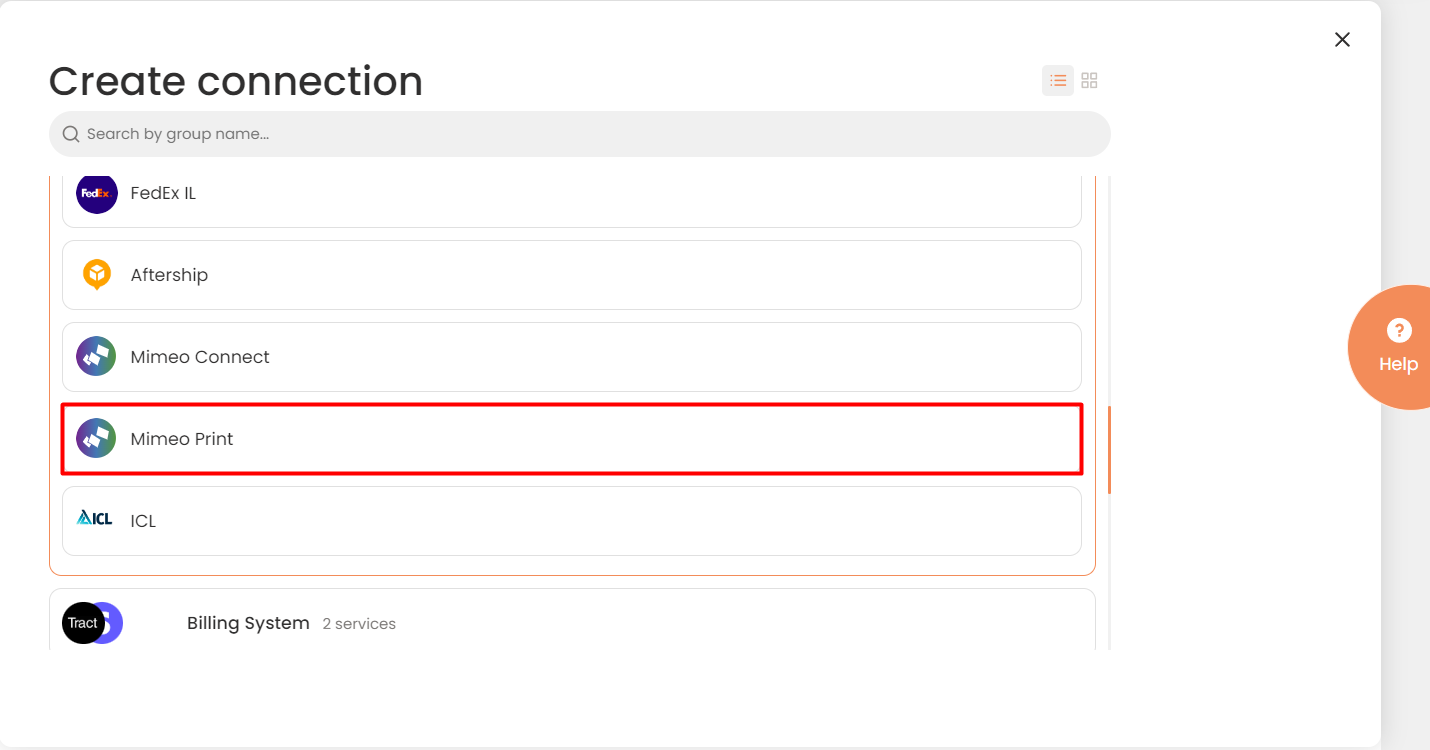Switch to list view layout

(x=1058, y=81)
